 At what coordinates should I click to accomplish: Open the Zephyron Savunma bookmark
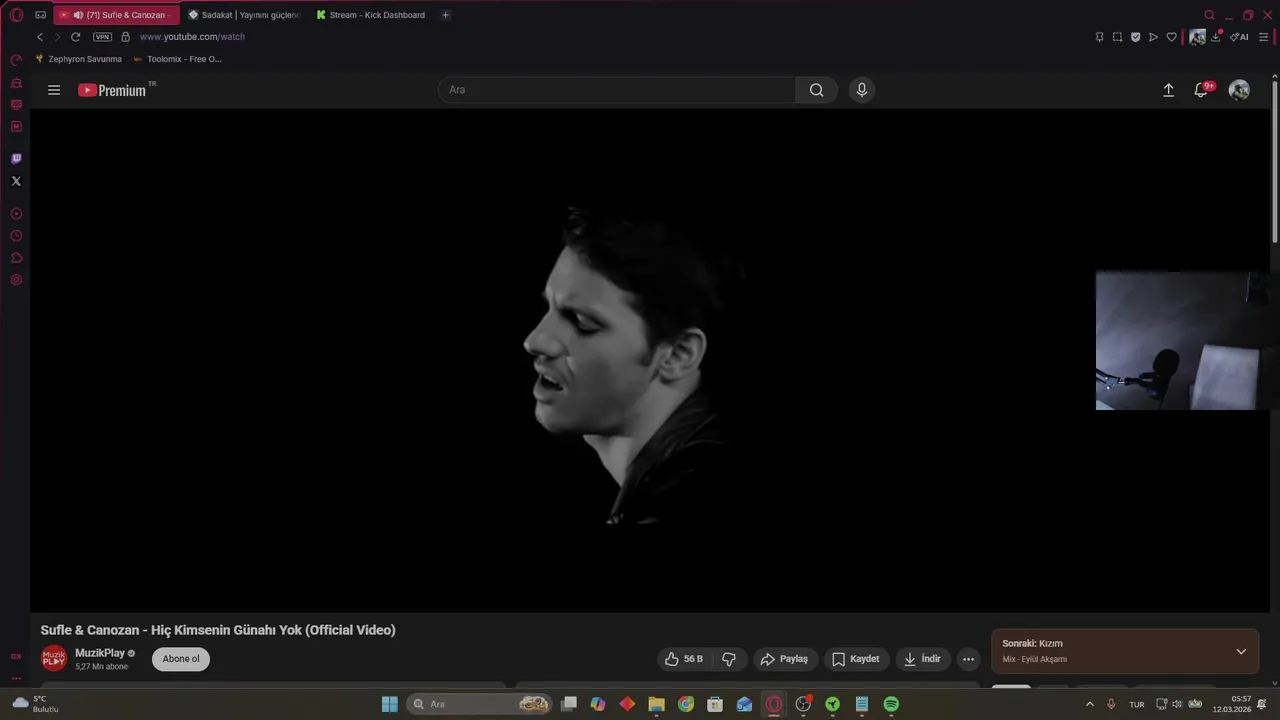[x=78, y=59]
